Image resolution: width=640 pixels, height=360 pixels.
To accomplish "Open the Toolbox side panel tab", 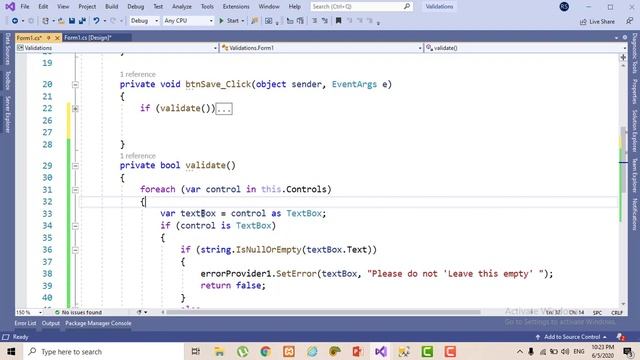I will (x=7, y=80).
